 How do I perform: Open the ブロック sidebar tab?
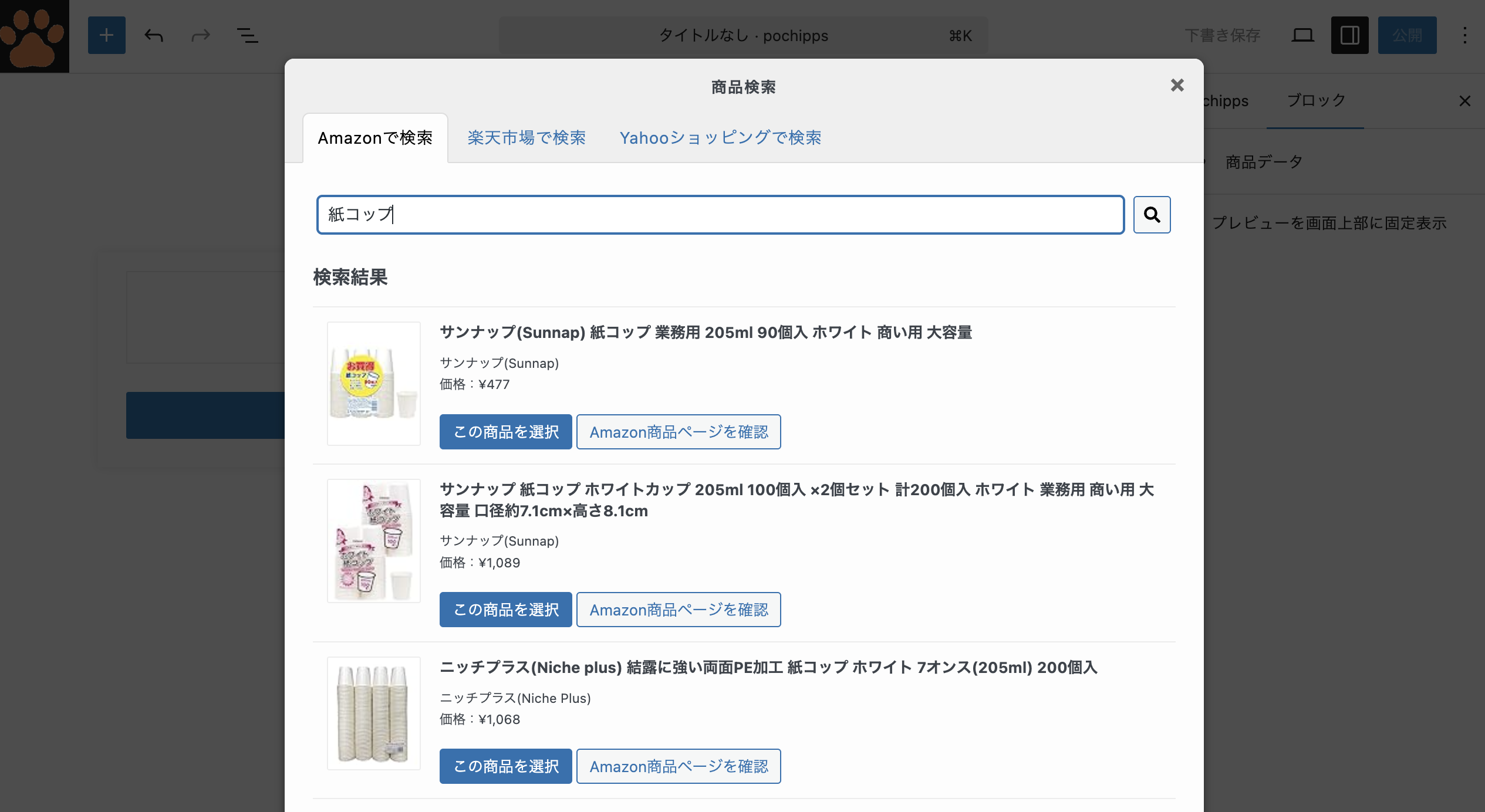pyautogui.click(x=1315, y=100)
